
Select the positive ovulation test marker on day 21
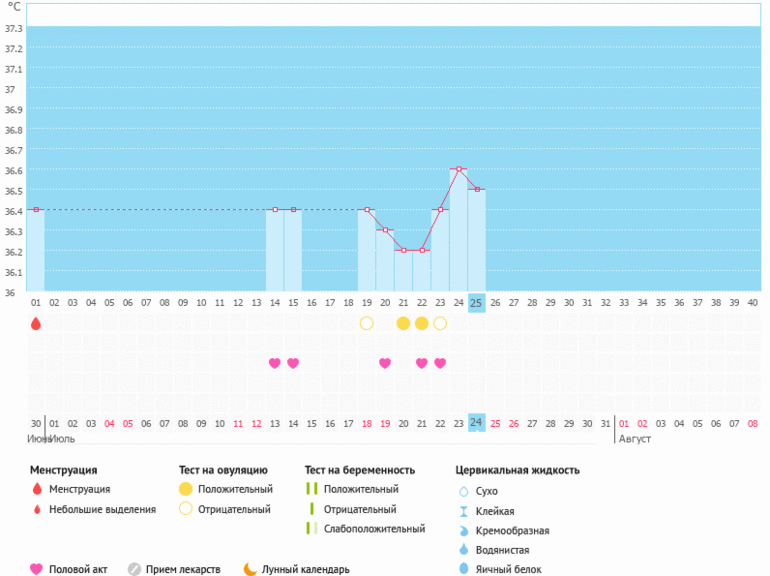coord(403,323)
